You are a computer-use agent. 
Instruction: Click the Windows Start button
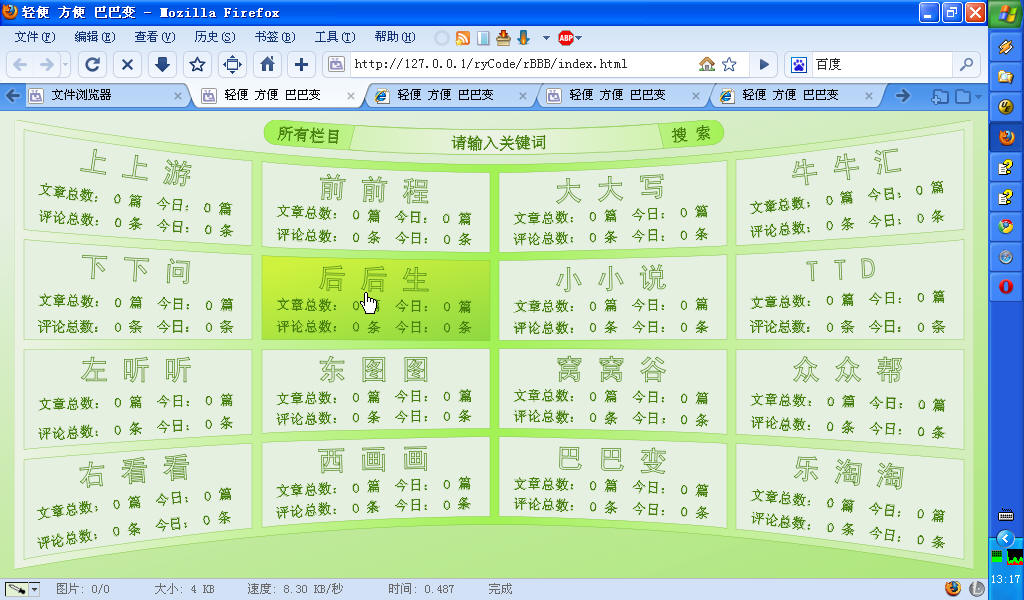tap(1006, 13)
